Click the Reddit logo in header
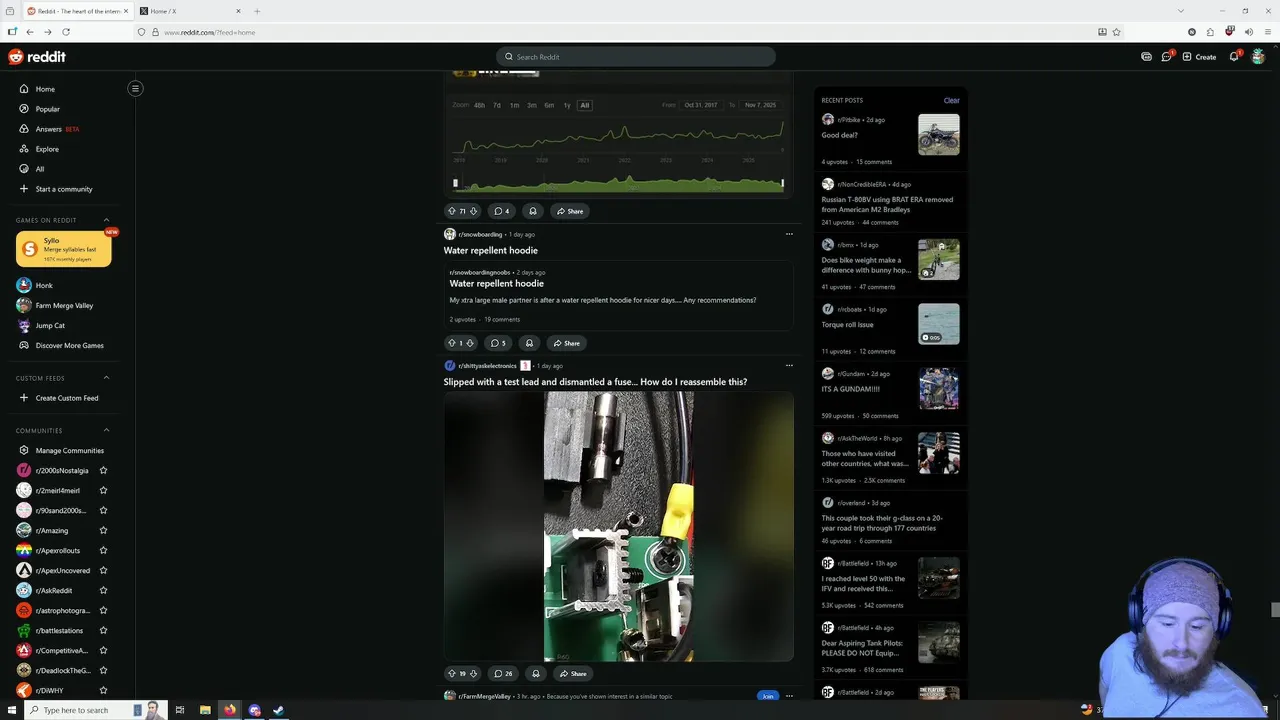 coord(37,57)
